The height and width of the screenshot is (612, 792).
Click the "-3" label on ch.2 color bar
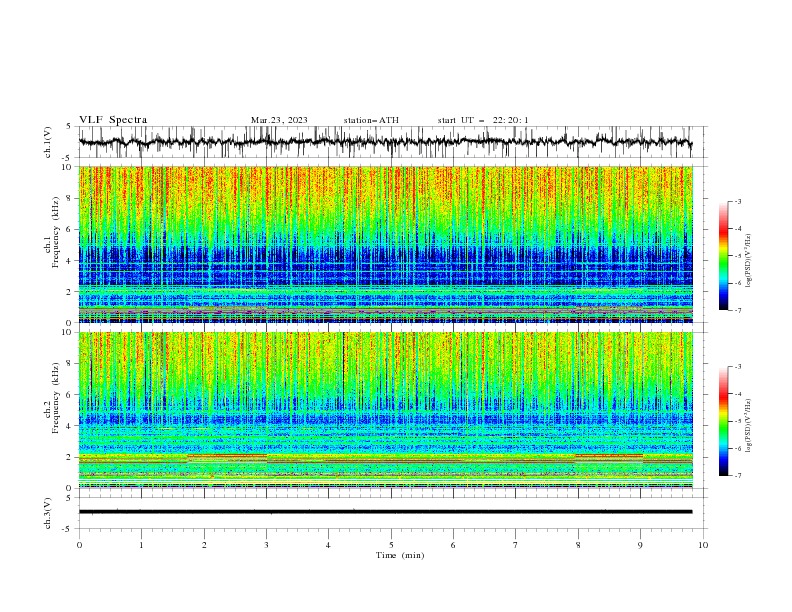(738, 367)
